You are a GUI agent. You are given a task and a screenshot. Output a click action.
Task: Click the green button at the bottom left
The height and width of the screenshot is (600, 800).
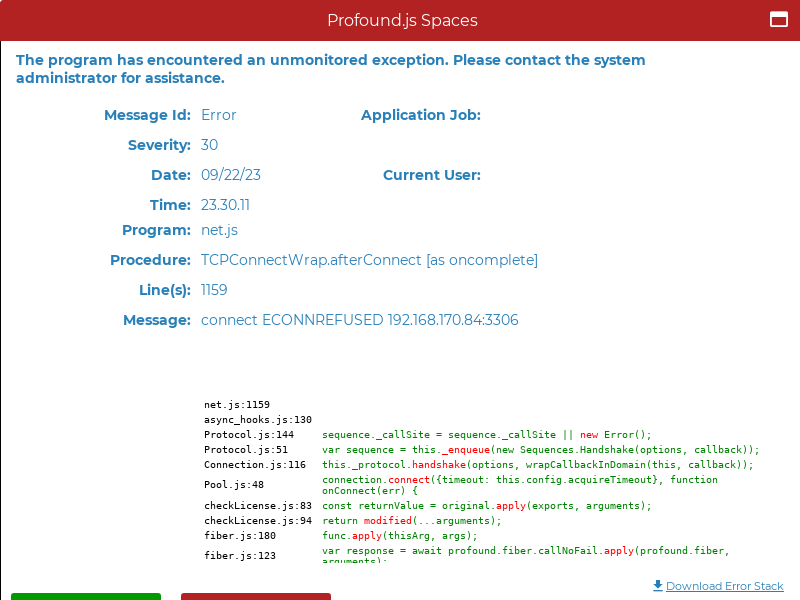point(86,596)
